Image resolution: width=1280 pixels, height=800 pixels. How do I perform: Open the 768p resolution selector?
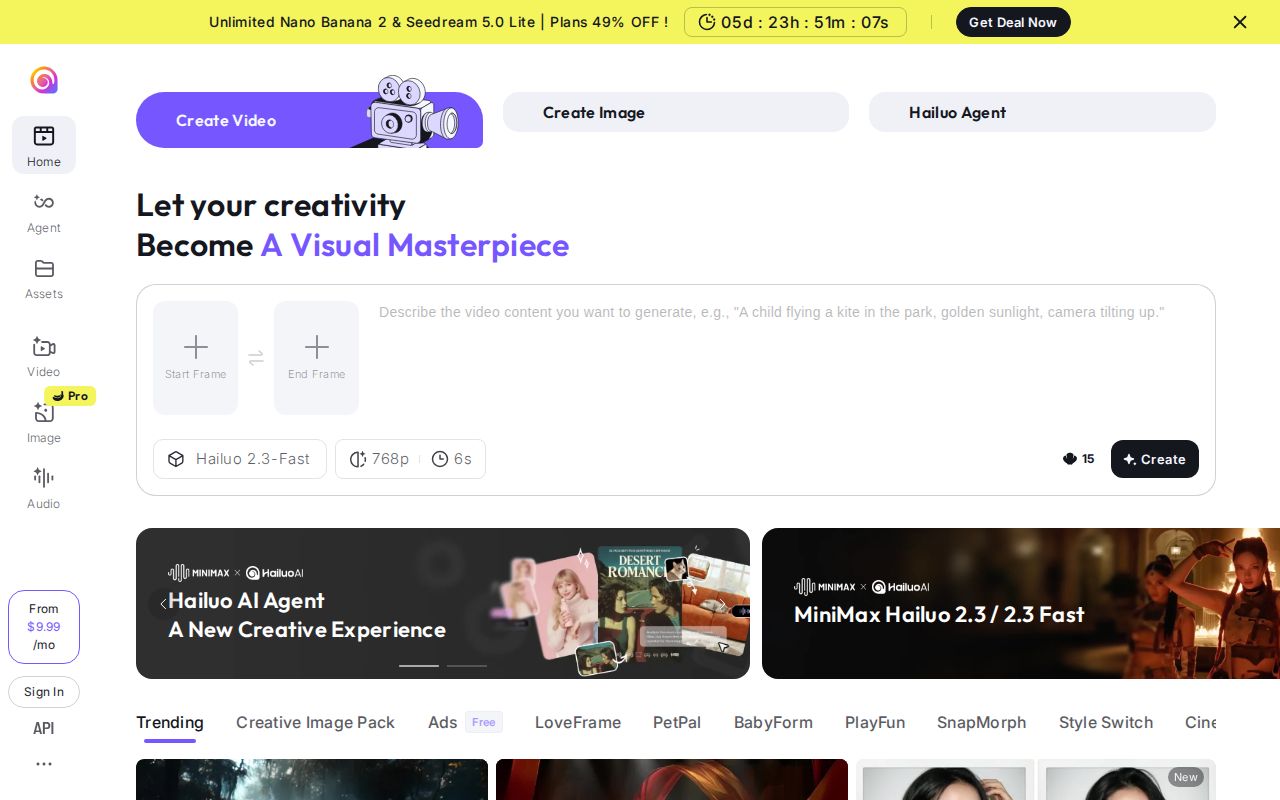pyautogui.click(x=379, y=459)
